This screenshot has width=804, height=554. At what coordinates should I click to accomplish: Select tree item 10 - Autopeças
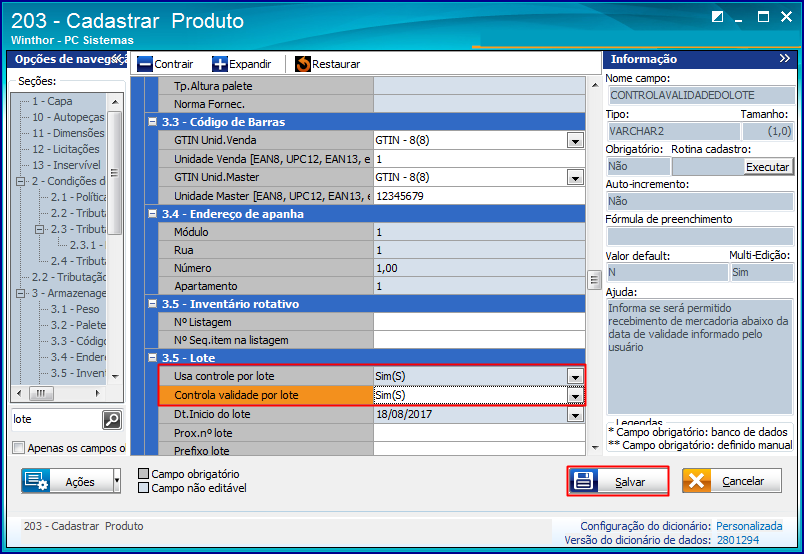(x=68, y=117)
